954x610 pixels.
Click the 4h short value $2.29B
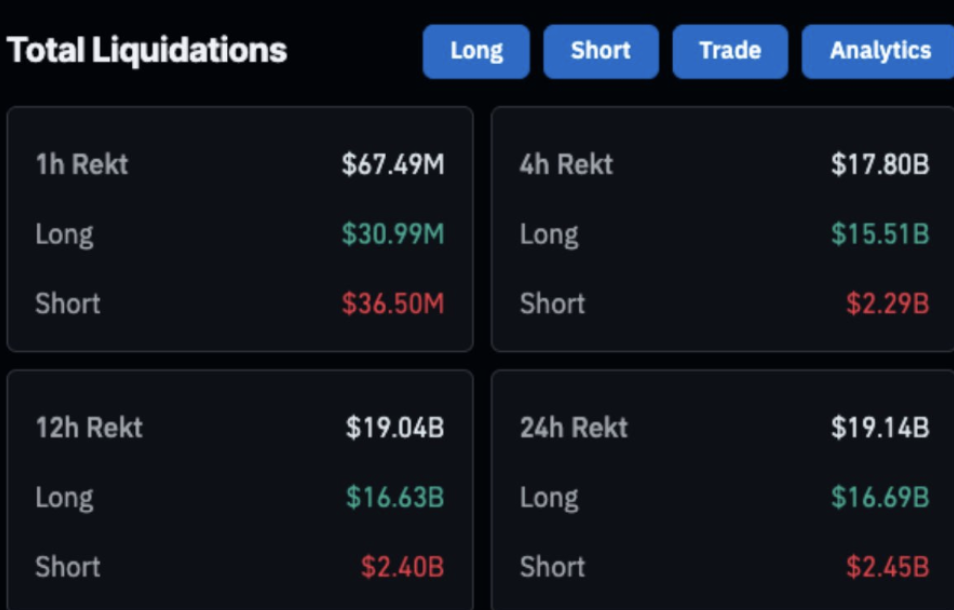click(887, 303)
